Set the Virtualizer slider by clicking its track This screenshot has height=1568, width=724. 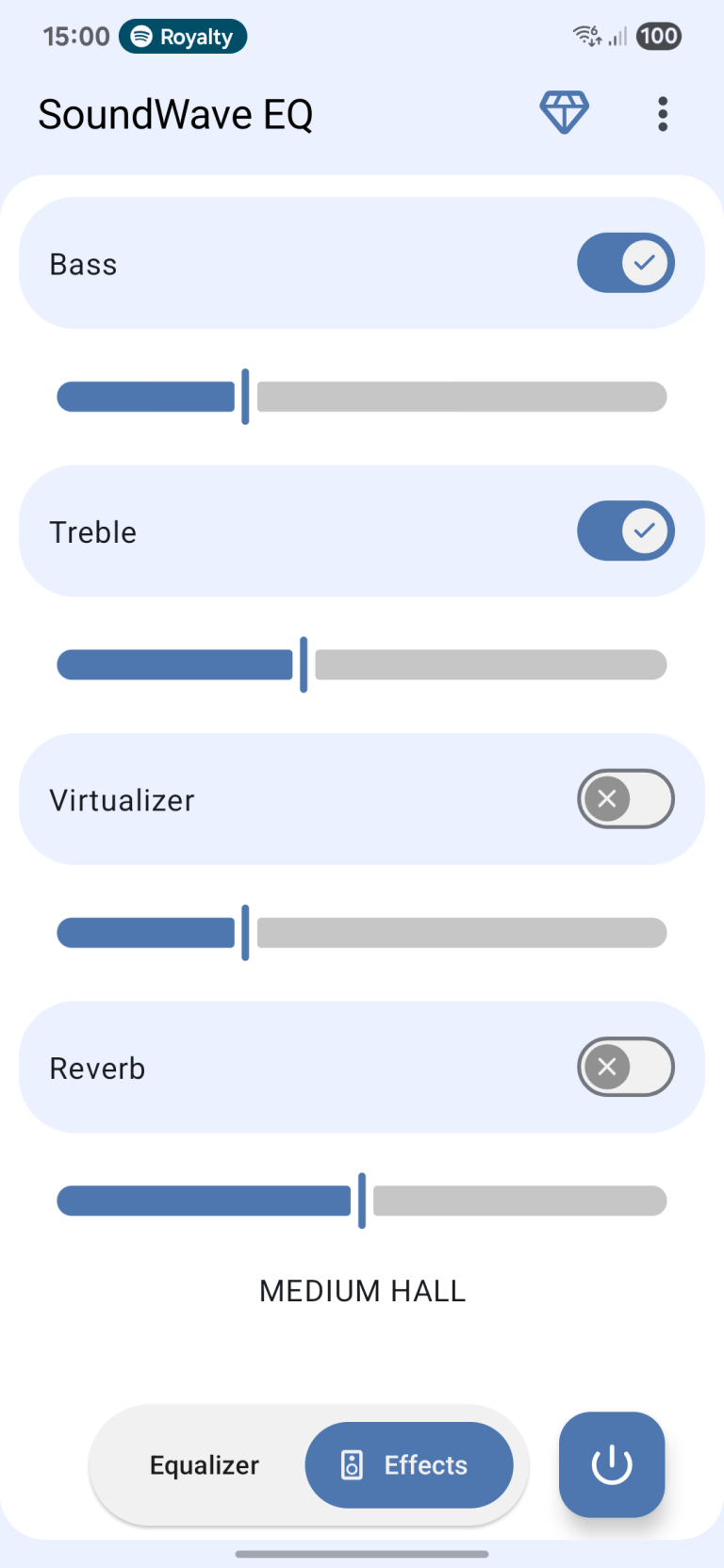coord(460,933)
